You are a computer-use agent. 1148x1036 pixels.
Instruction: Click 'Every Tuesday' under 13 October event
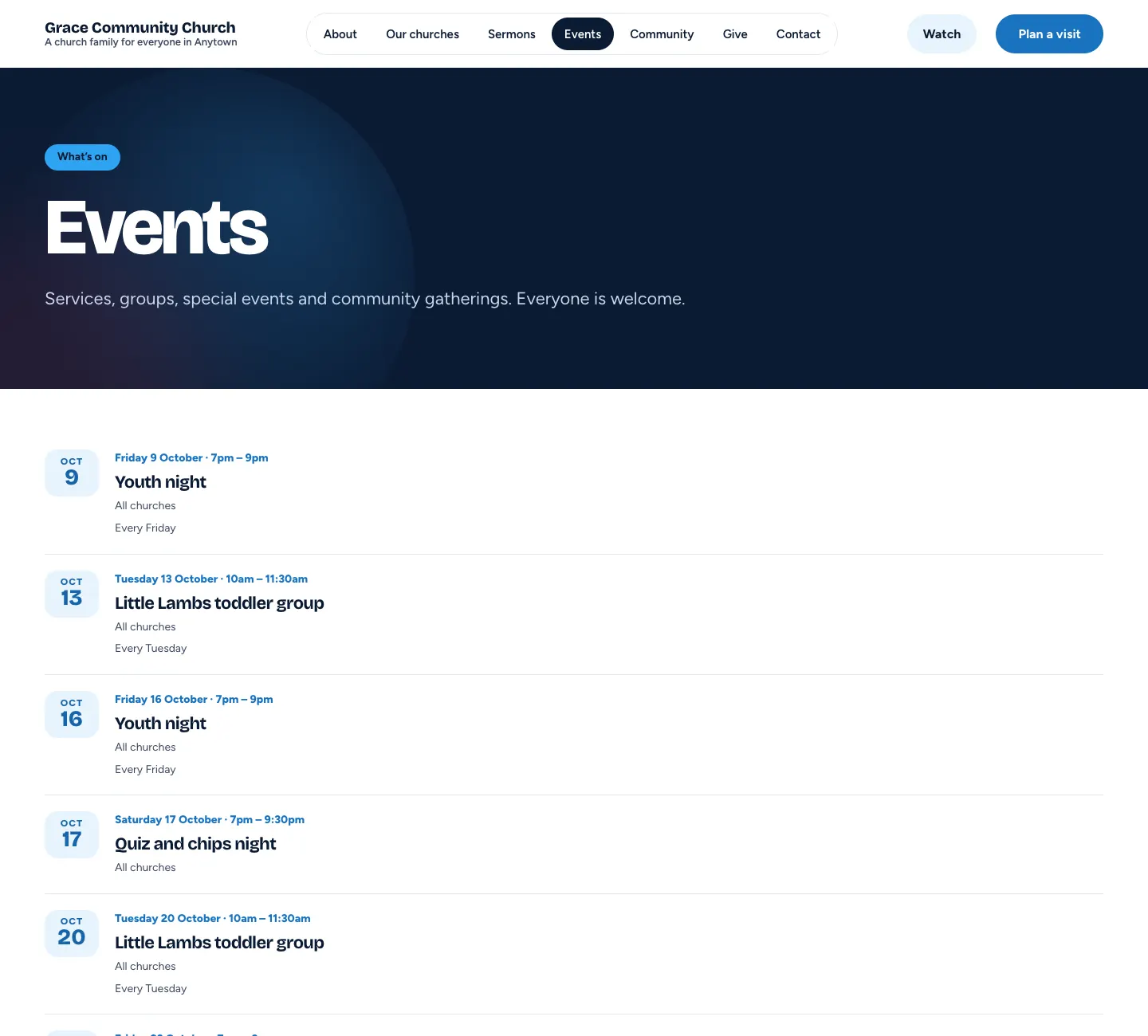[x=151, y=649]
